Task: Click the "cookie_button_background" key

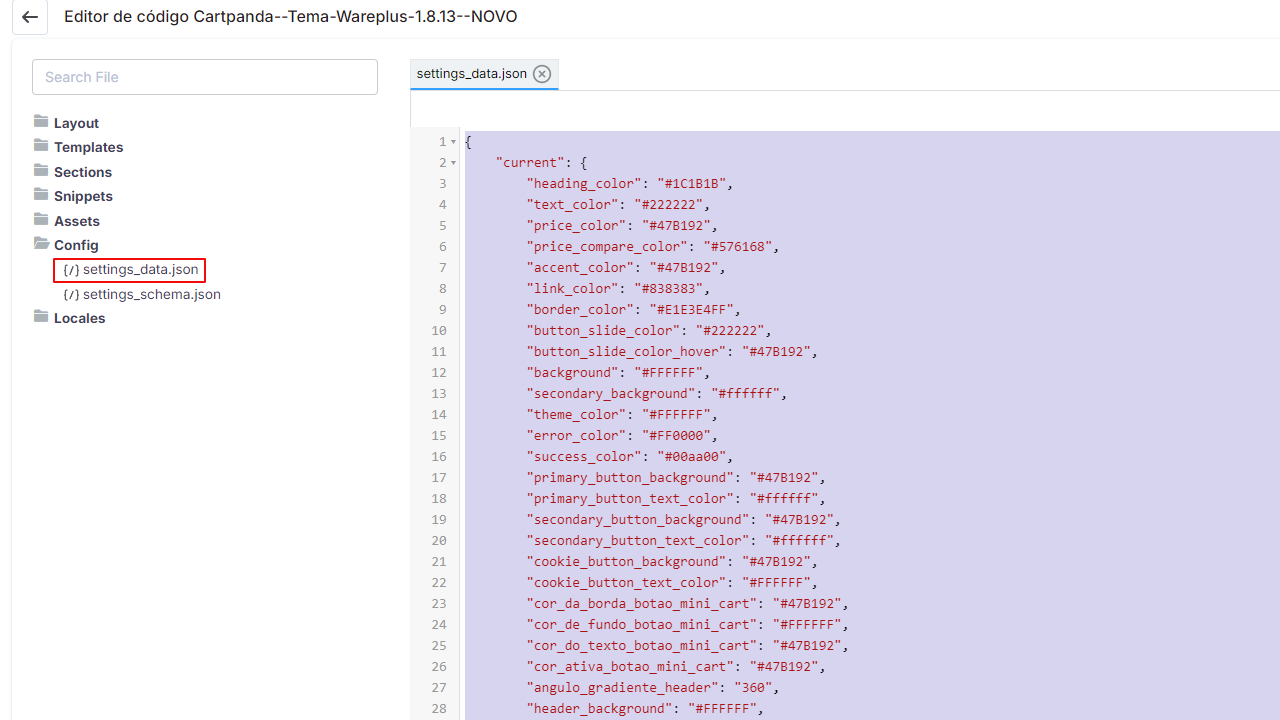Action: coord(625,561)
